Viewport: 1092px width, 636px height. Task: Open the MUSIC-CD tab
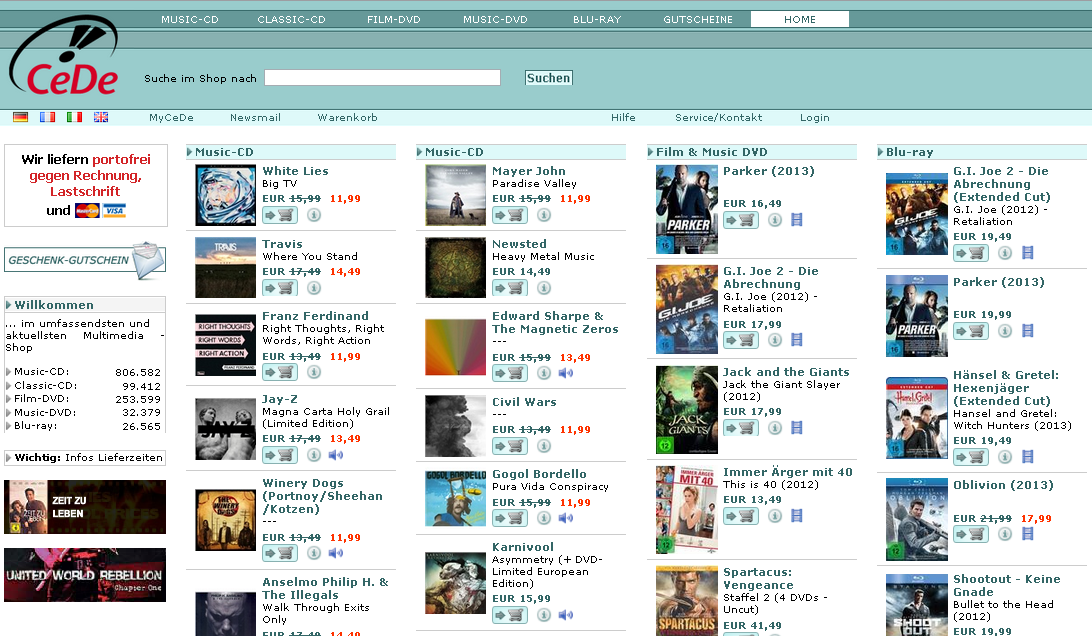click(190, 20)
